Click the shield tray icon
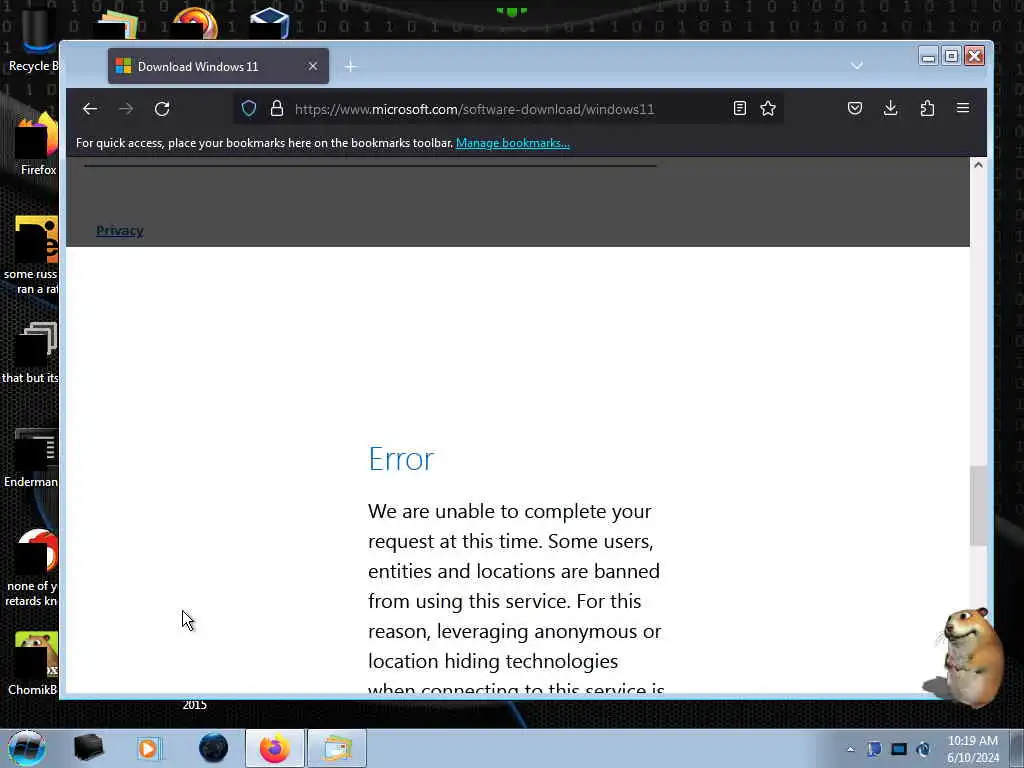 [874, 749]
